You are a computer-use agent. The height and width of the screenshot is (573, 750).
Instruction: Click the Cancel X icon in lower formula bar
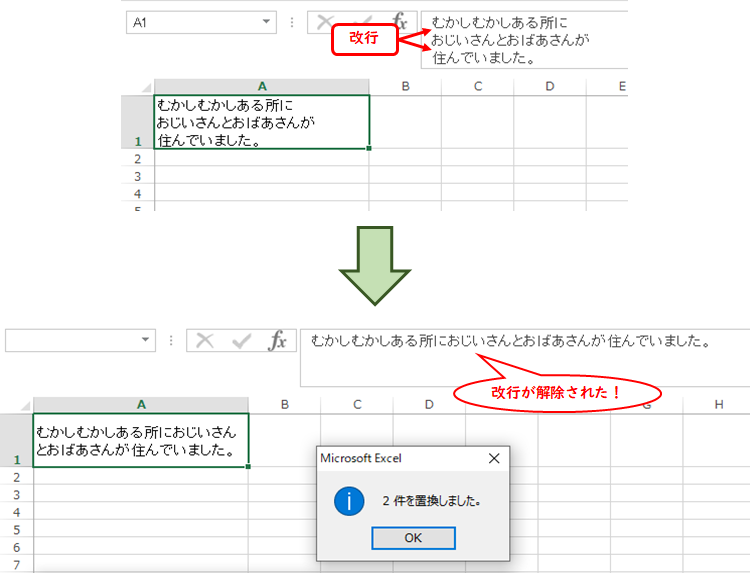[205, 341]
